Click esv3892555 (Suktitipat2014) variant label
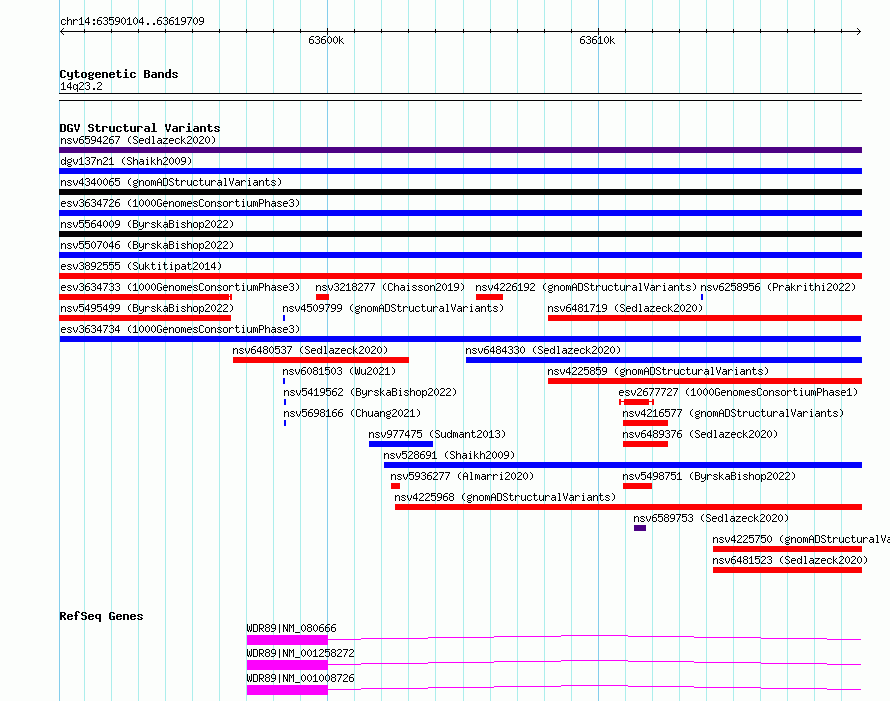The height and width of the screenshot is (701, 890). click(x=141, y=266)
